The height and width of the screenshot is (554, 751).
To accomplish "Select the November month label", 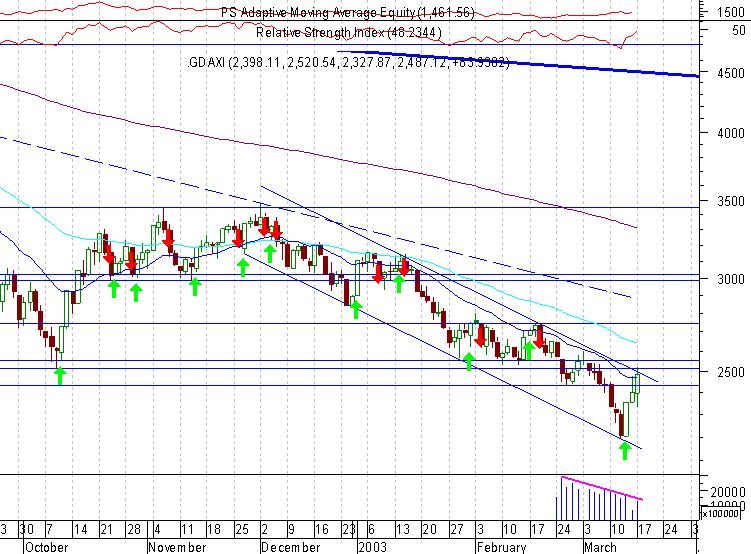I will (x=177, y=547).
